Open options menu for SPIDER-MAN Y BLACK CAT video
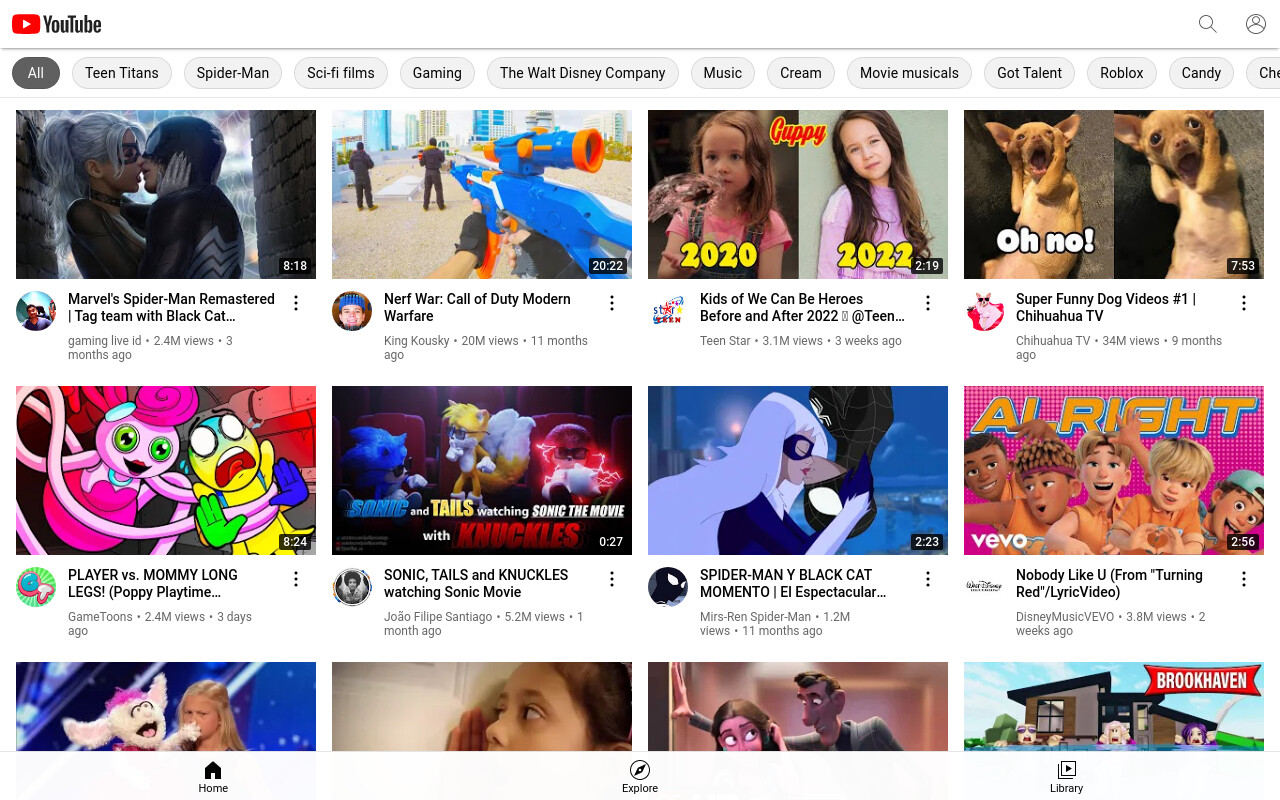The width and height of the screenshot is (1280, 800). pos(928,579)
